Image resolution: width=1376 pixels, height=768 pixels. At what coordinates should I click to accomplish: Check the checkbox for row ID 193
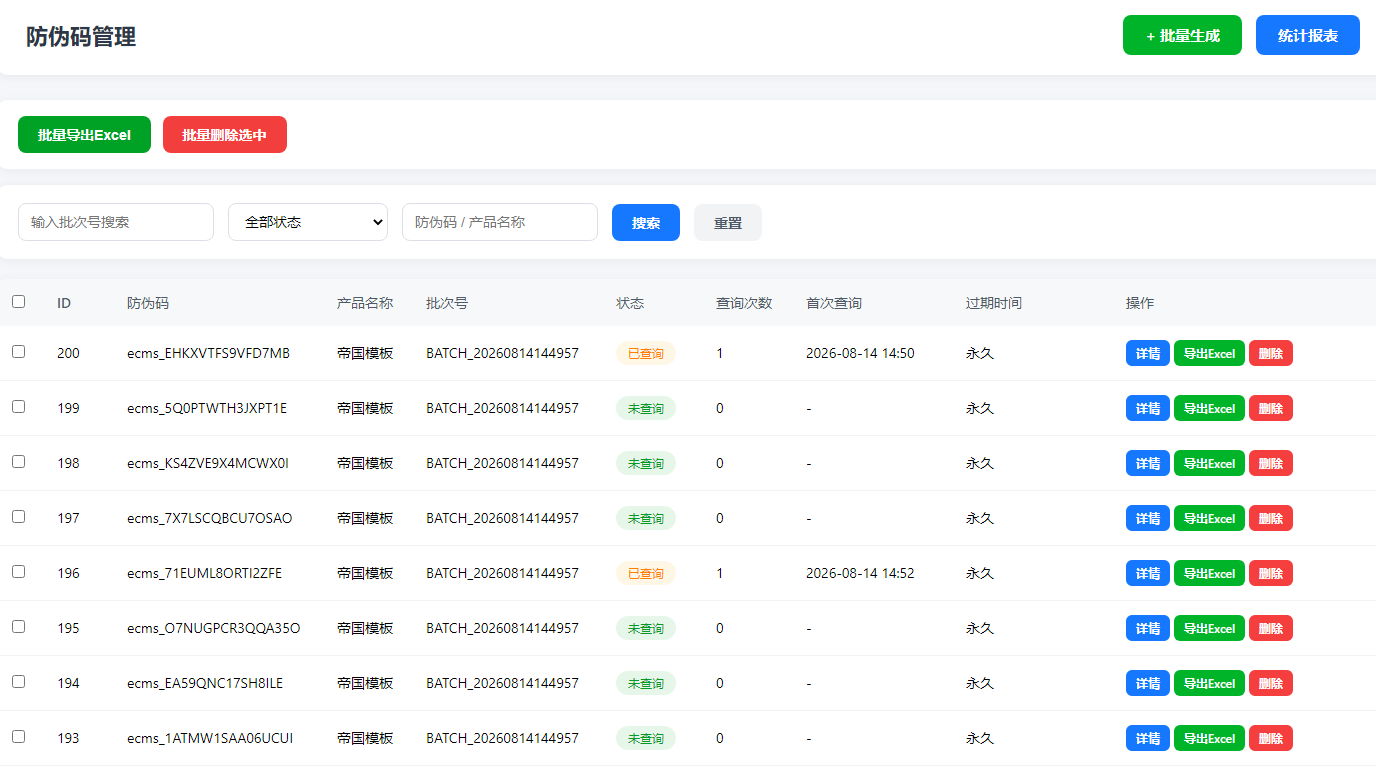point(18,737)
